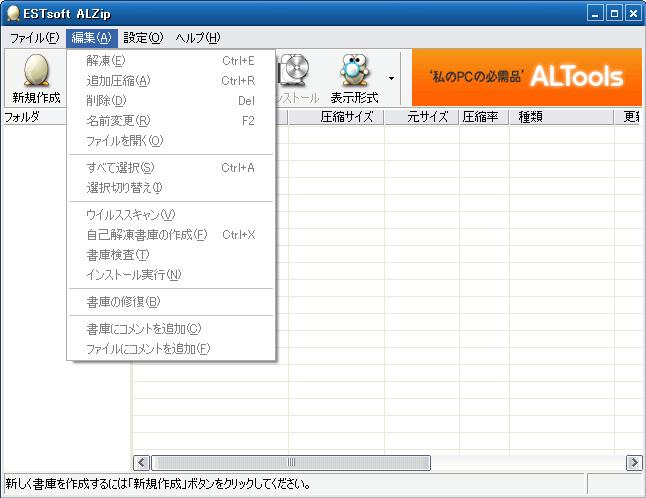
Task: Open the ファイル(F) menu
Action: [x=35, y=38]
